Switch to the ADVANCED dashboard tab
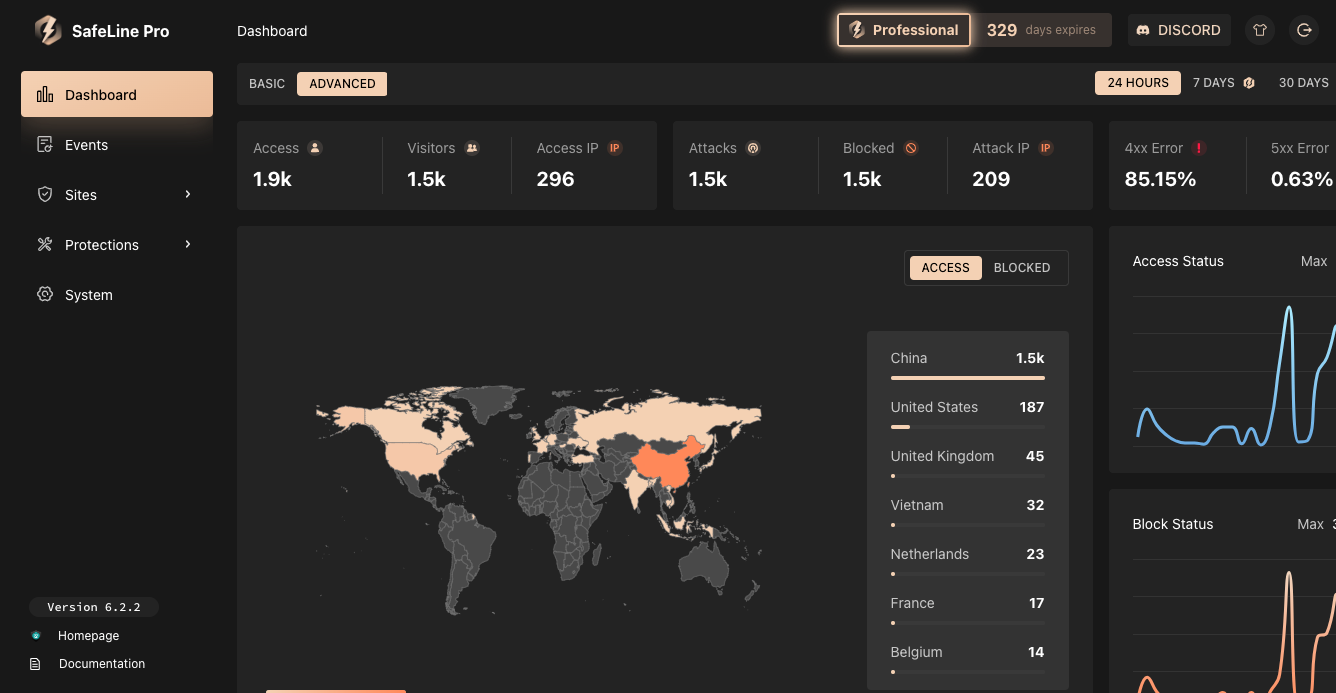 click(x=342, y=84)
